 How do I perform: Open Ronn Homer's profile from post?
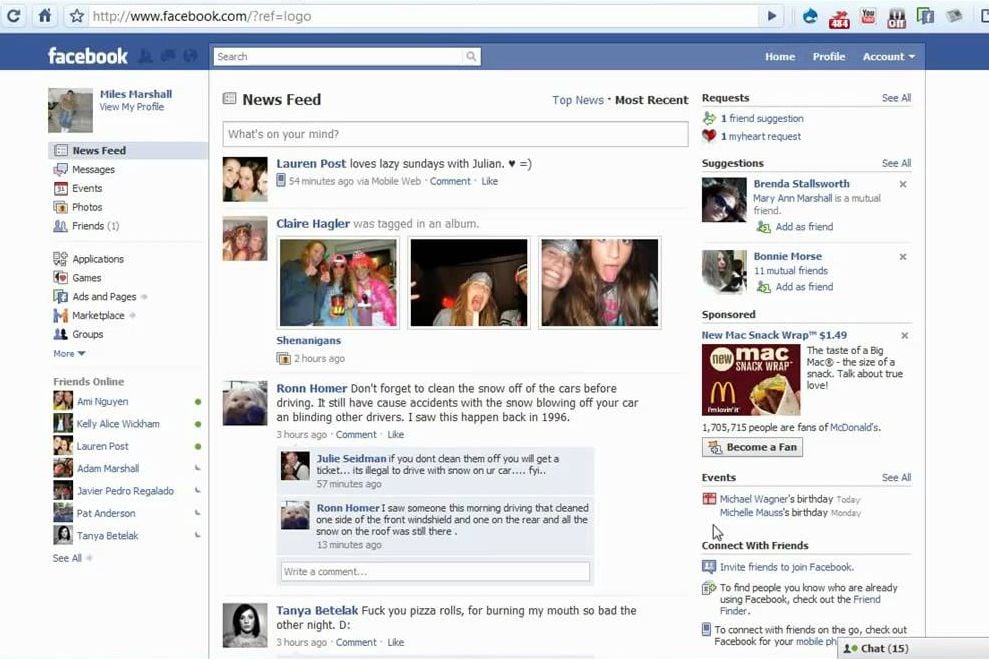(x=312, y=388)
